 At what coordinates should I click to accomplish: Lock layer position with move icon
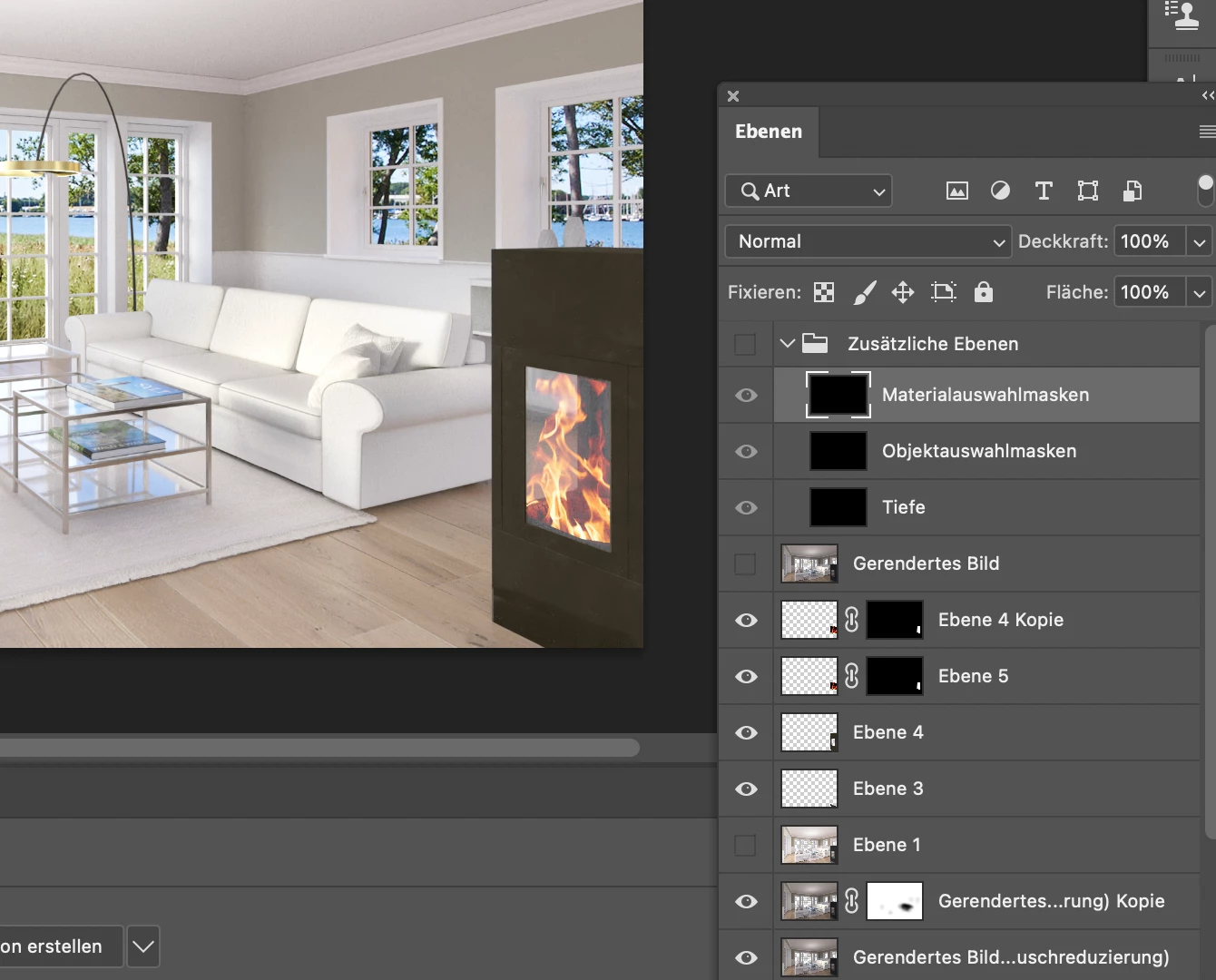903,292
